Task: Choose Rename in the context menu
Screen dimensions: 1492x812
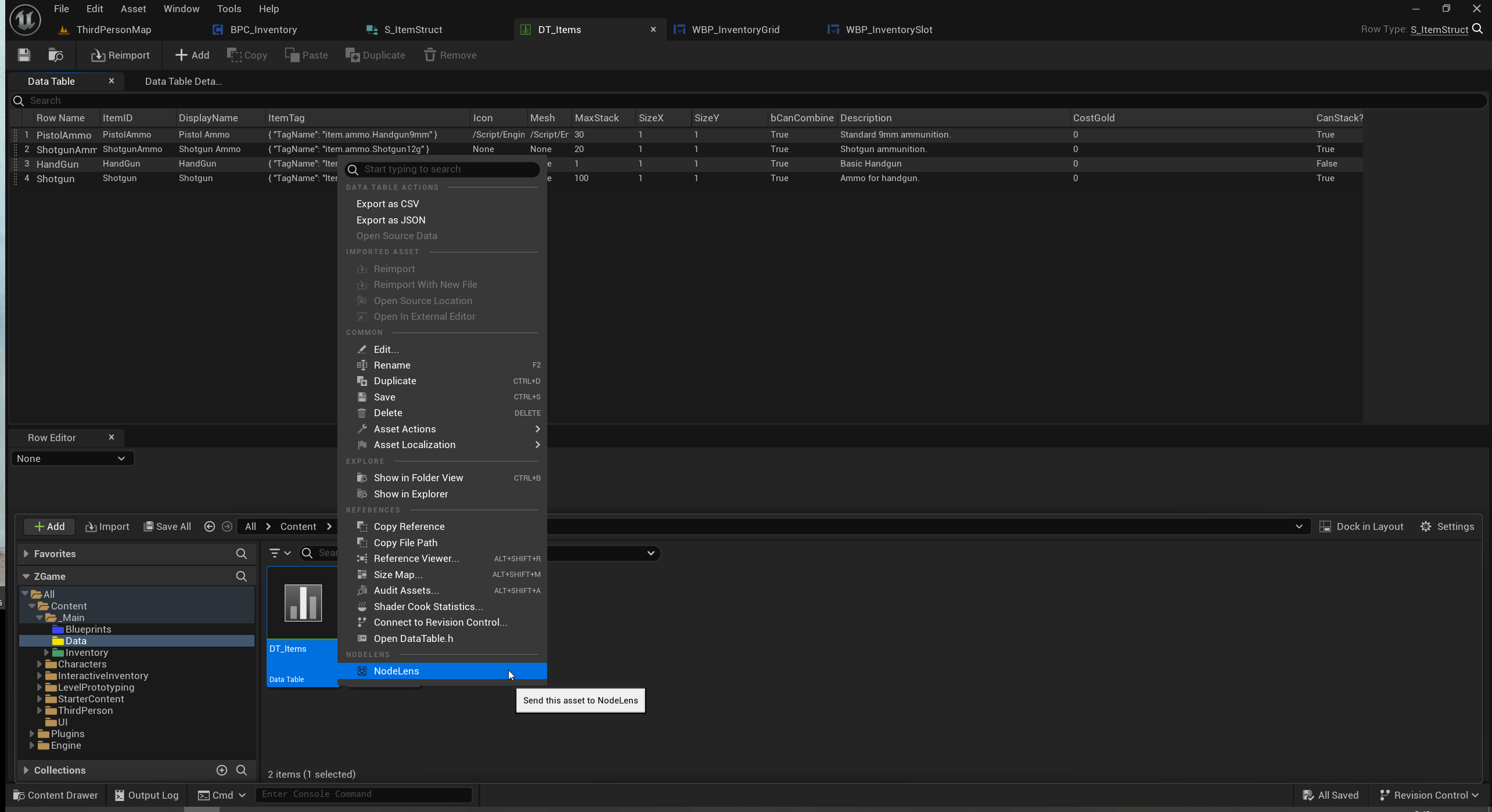Action: (x=443, y=365)
